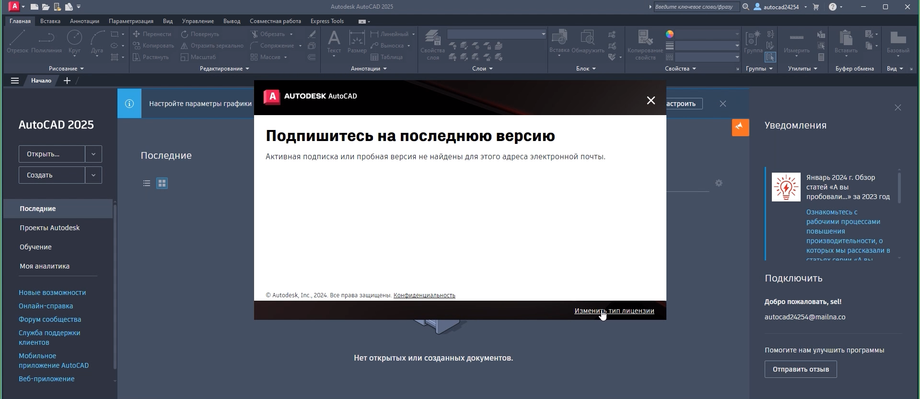Click Копирование свойств (Match Properties) tool
The image size is (920, 399).
tap(645, 45)
